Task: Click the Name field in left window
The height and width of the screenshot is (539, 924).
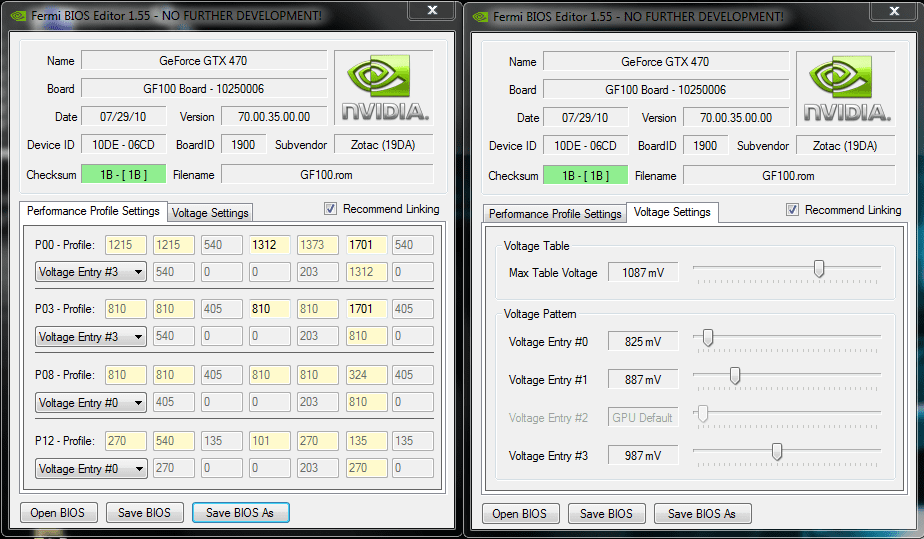Action: point(204,61)
